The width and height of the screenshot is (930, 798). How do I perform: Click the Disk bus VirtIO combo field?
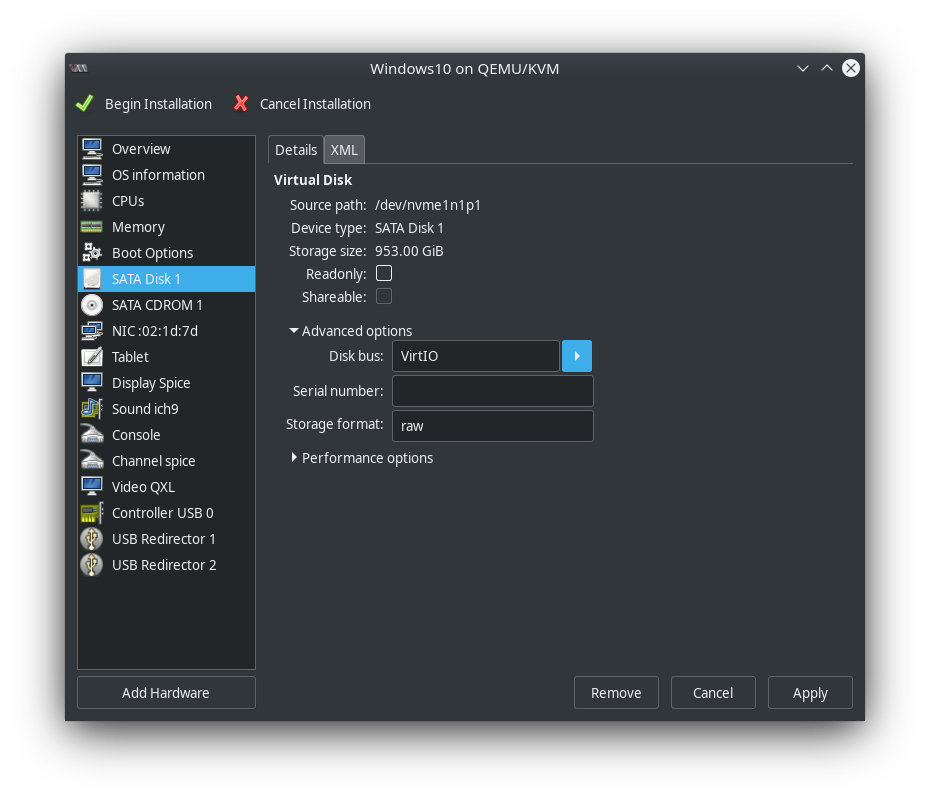476,356
